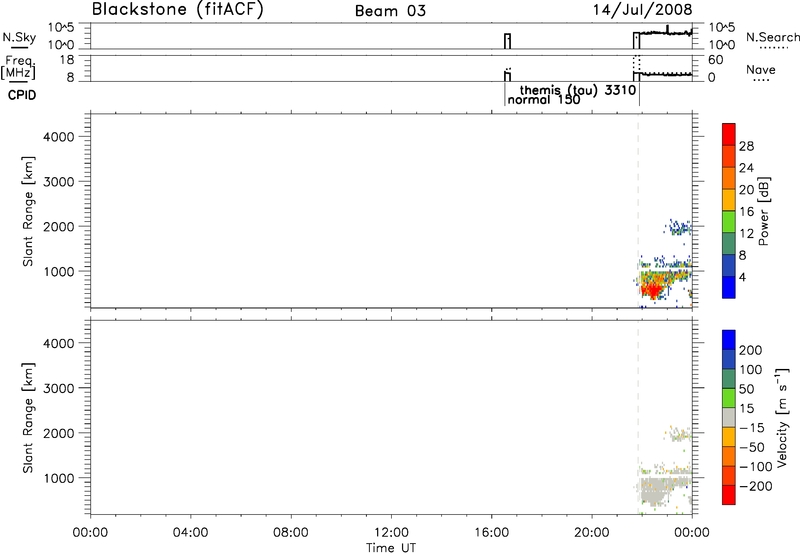
Task: Click the noise pulse near 16:30 in N.Sky panel
Action: [x=507, y=41]
